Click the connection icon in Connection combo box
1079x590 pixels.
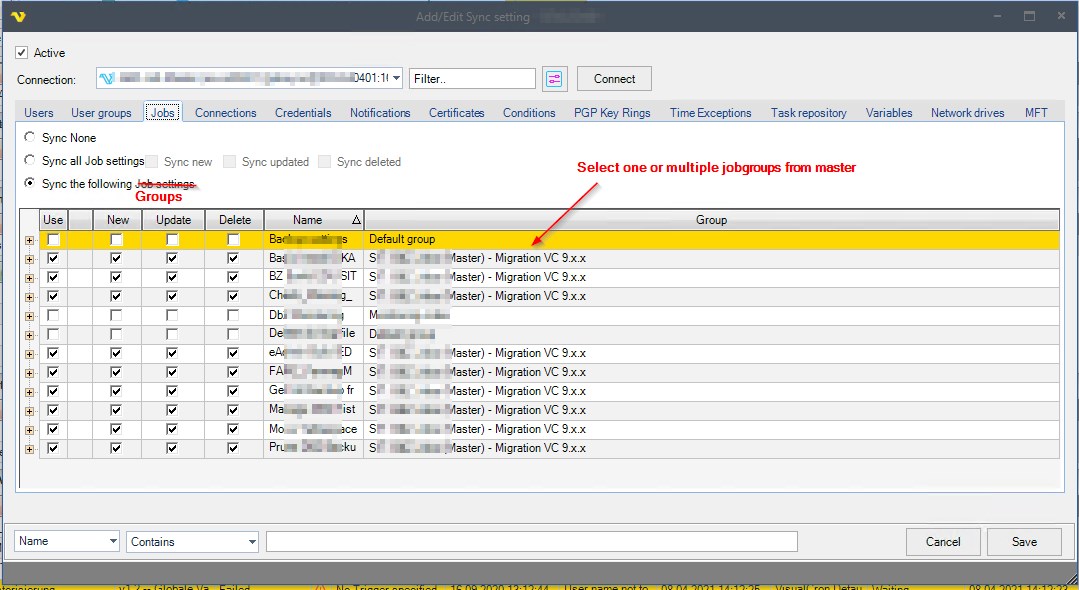(106, 79)
